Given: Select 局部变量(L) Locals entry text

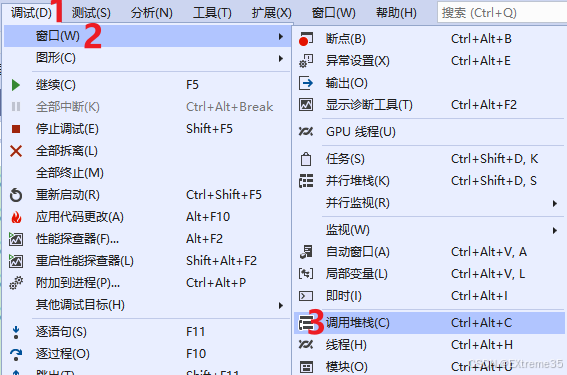Looking at the screenshot, I should [x=357, y=274].
